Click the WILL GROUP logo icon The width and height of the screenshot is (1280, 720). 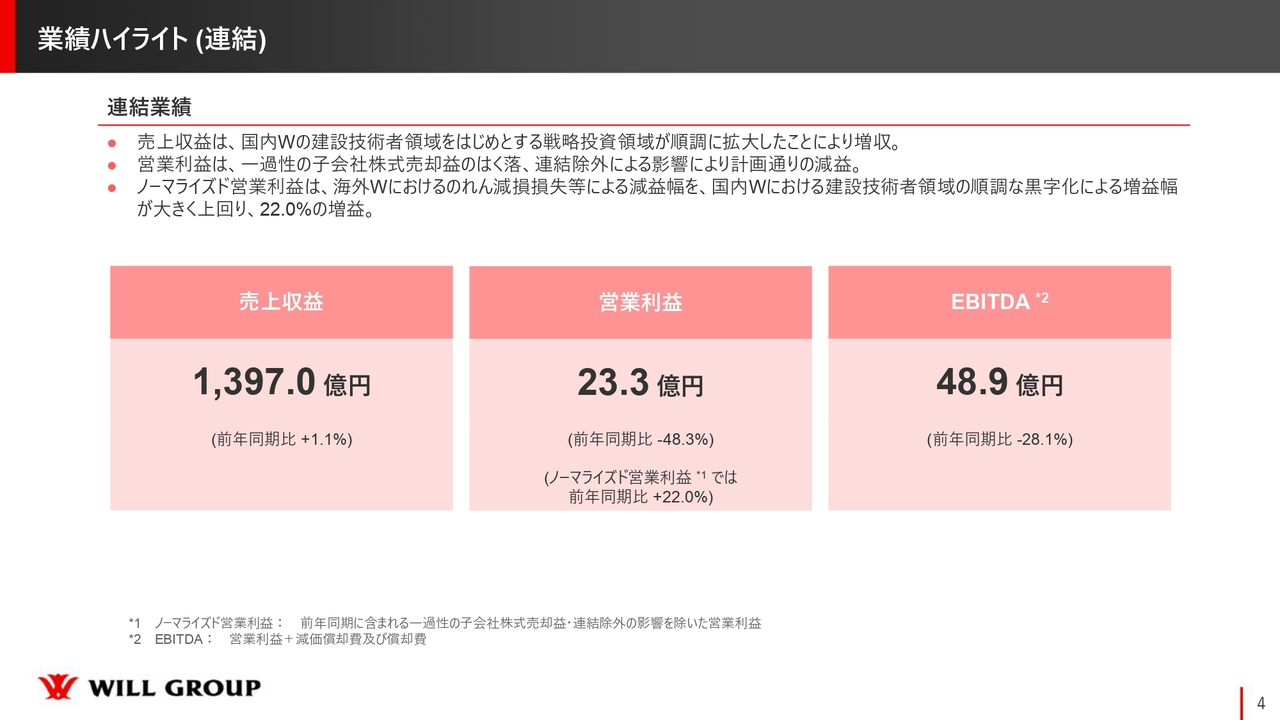point(57,688)
